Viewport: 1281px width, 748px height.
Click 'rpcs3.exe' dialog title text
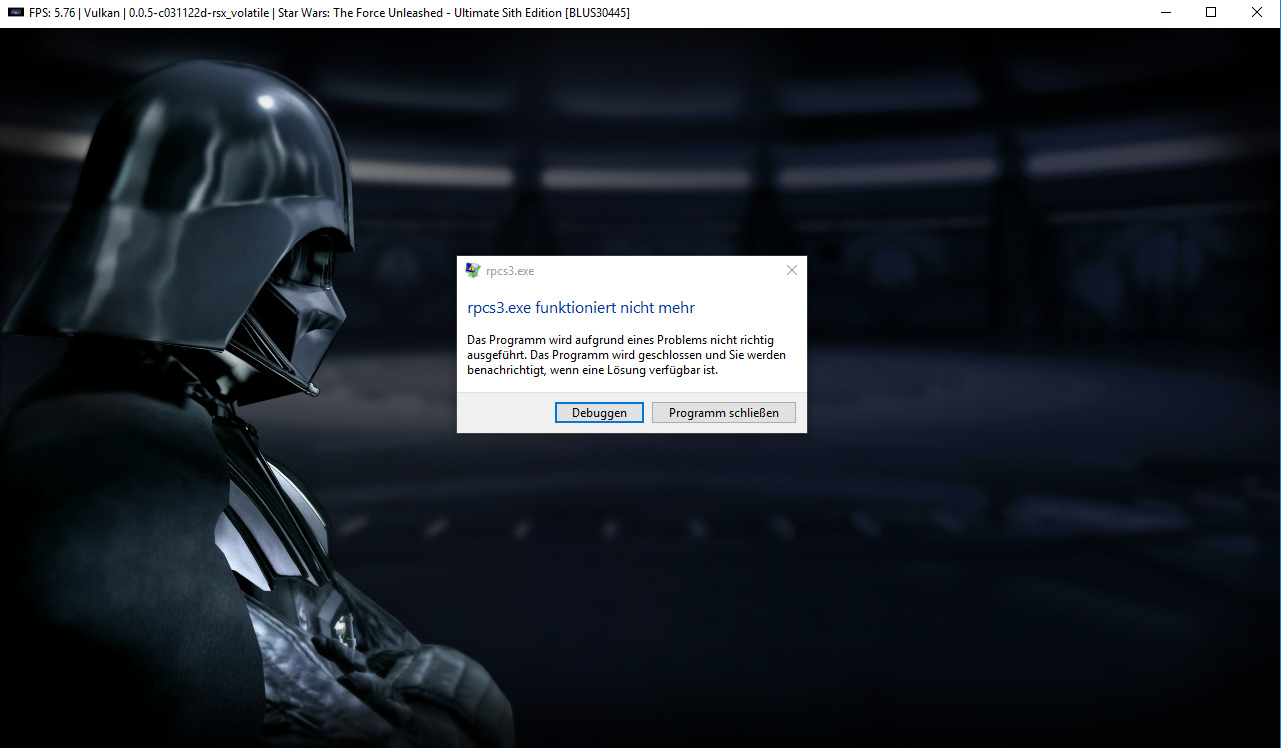pyautogui.click(x=510, y=271)
